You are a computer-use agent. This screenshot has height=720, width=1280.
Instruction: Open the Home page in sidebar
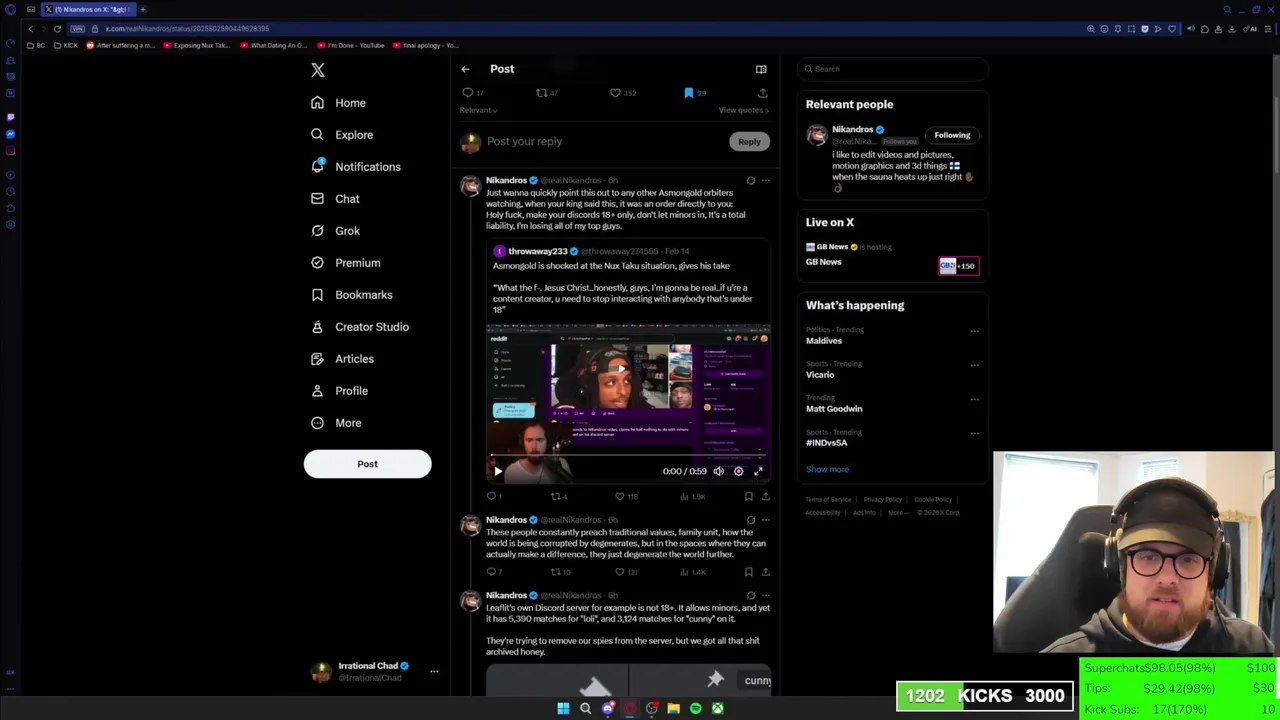338,103
